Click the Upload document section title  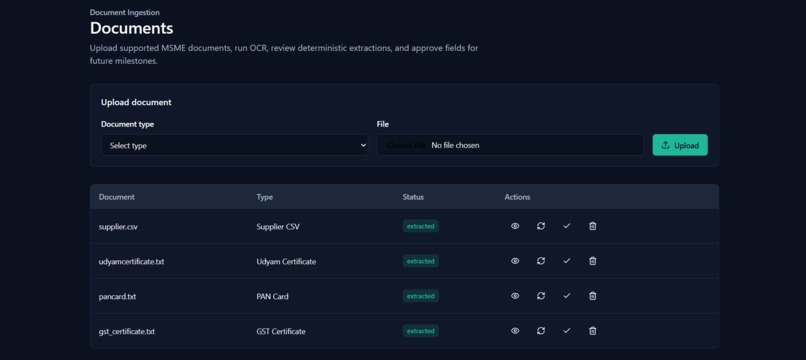coord(136,102)
